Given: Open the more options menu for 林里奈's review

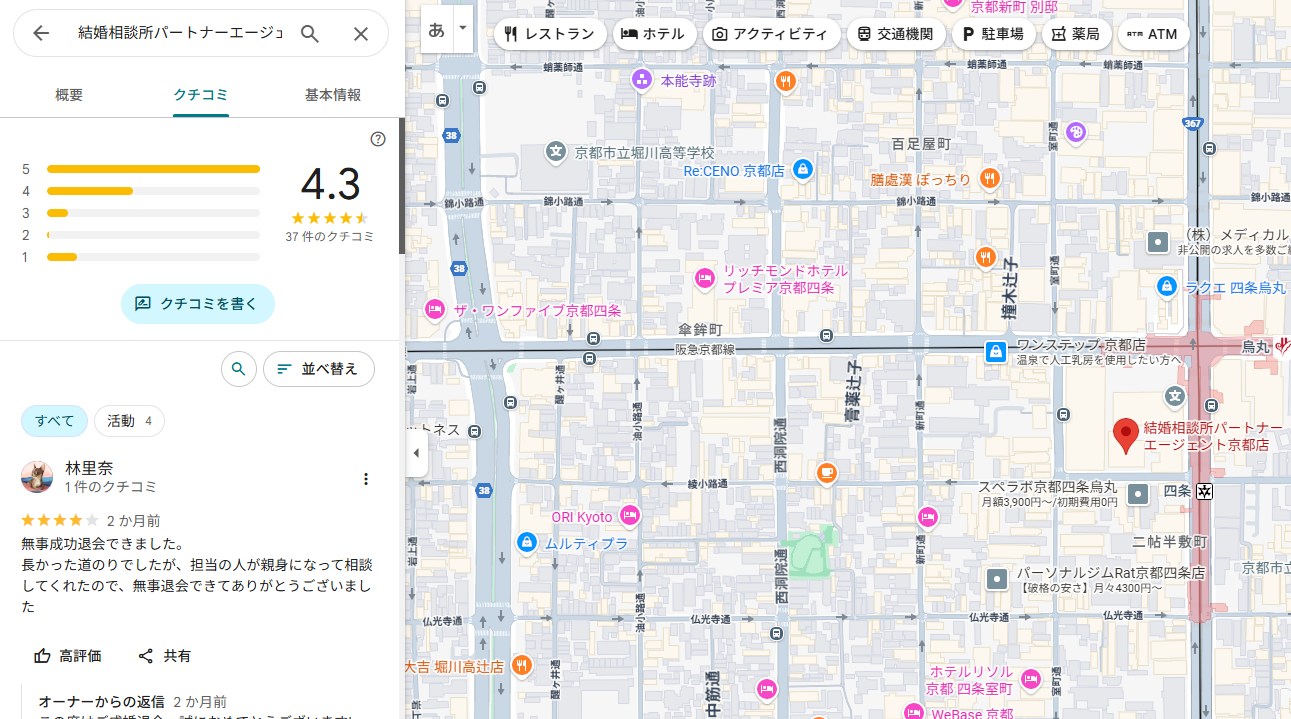Looking at the screenshot, I should pyautogui.click(x=366, y=479).
